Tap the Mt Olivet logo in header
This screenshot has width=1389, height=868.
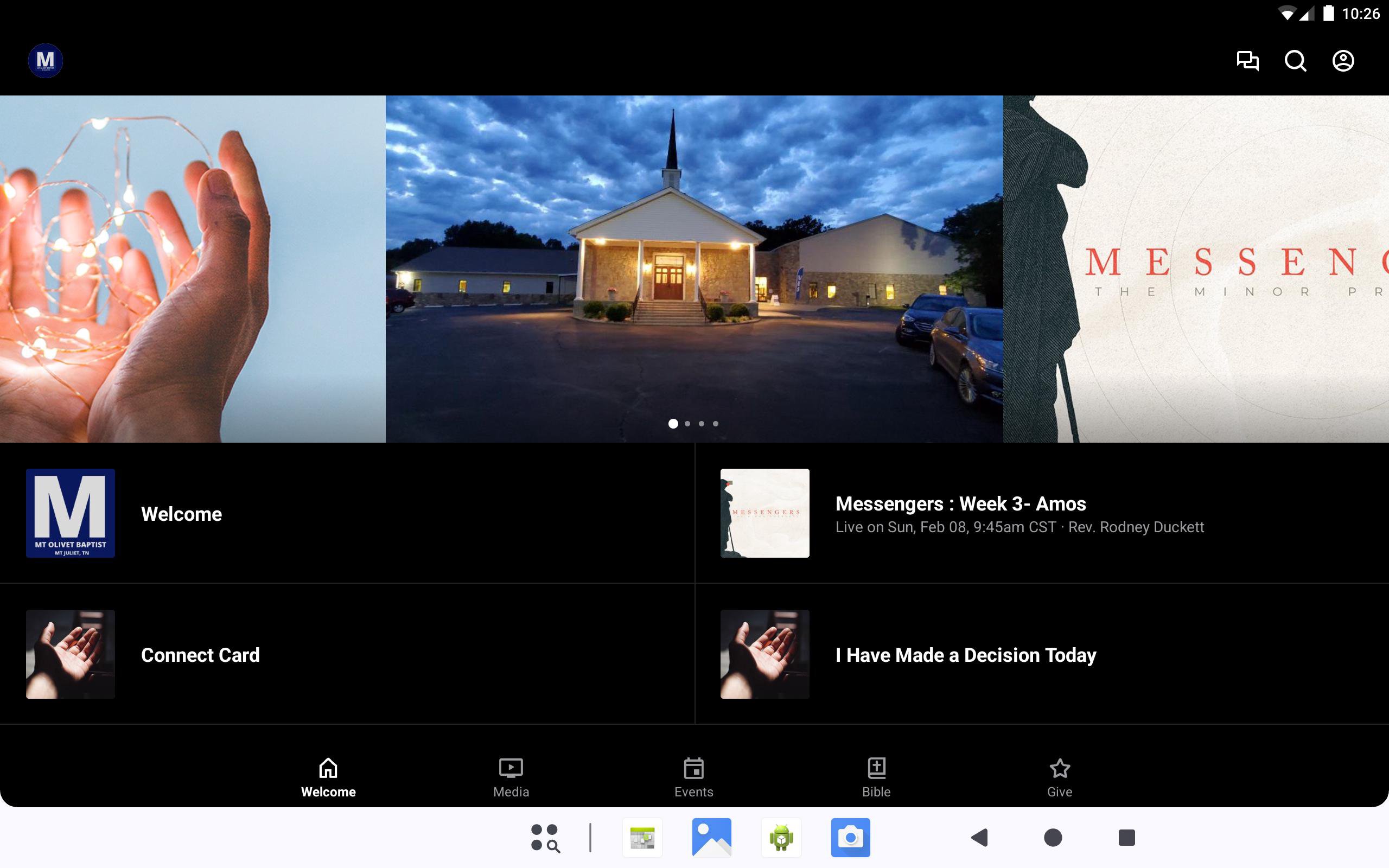[x=46, y=61]
